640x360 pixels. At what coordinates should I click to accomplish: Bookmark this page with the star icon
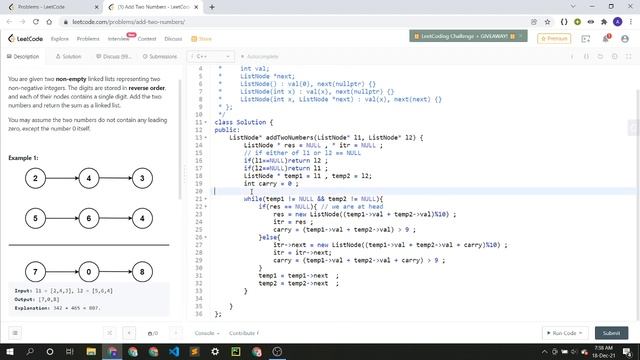547,22
